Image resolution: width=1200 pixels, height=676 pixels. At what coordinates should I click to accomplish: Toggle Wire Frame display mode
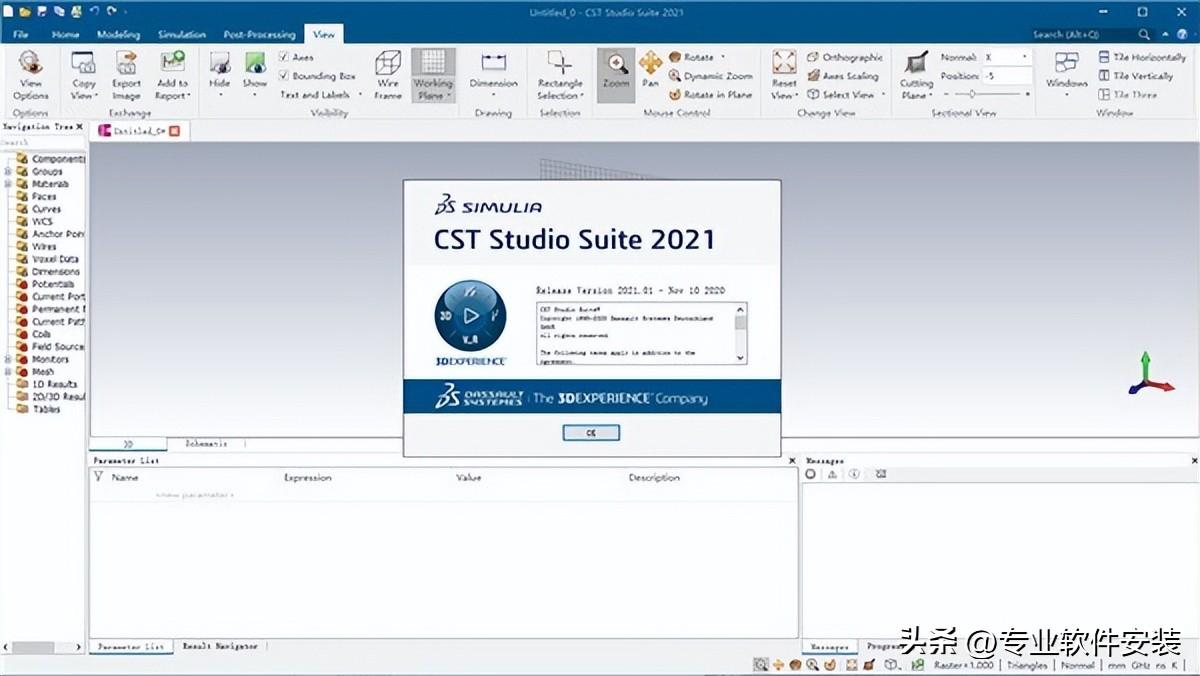388,75
